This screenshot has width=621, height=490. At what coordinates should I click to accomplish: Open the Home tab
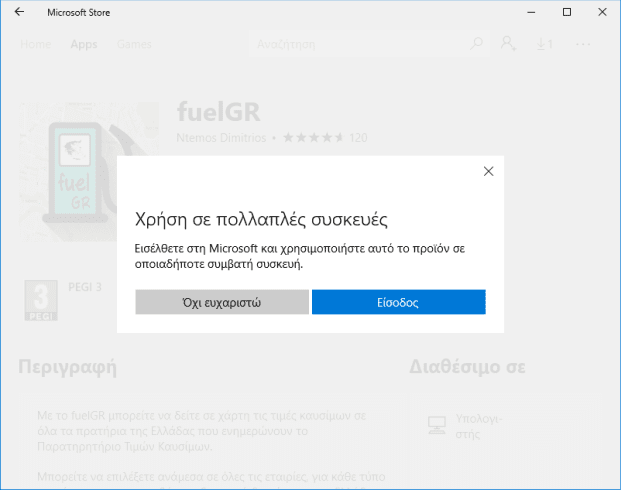tap(36, 44)
